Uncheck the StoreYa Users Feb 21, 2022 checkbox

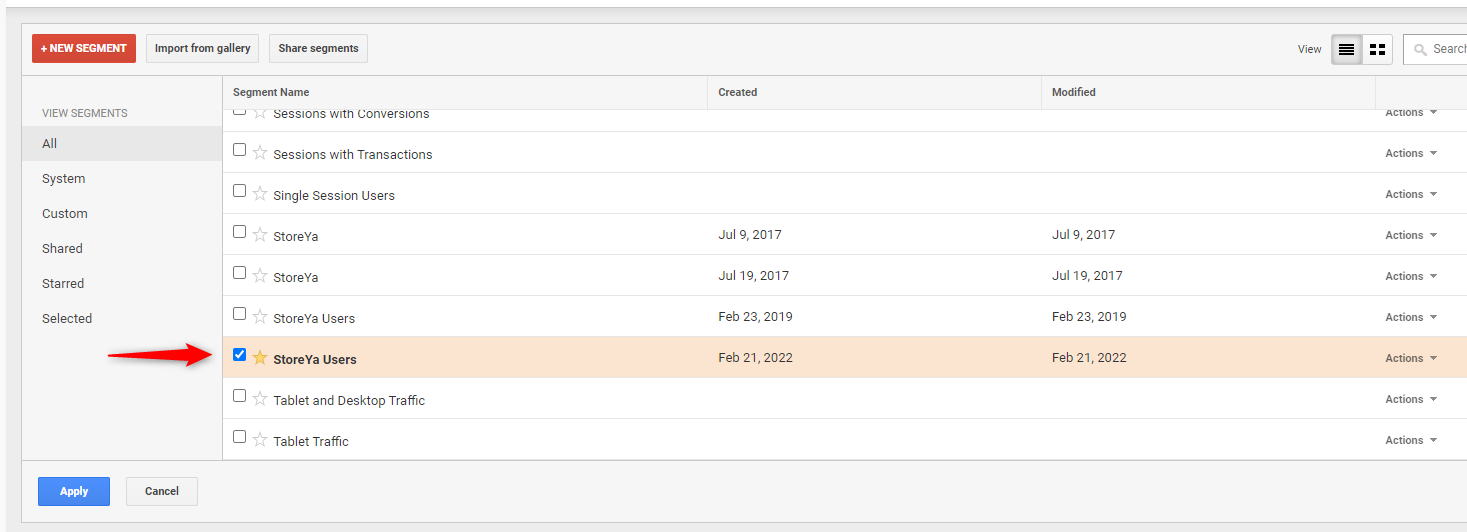point(239,354)
